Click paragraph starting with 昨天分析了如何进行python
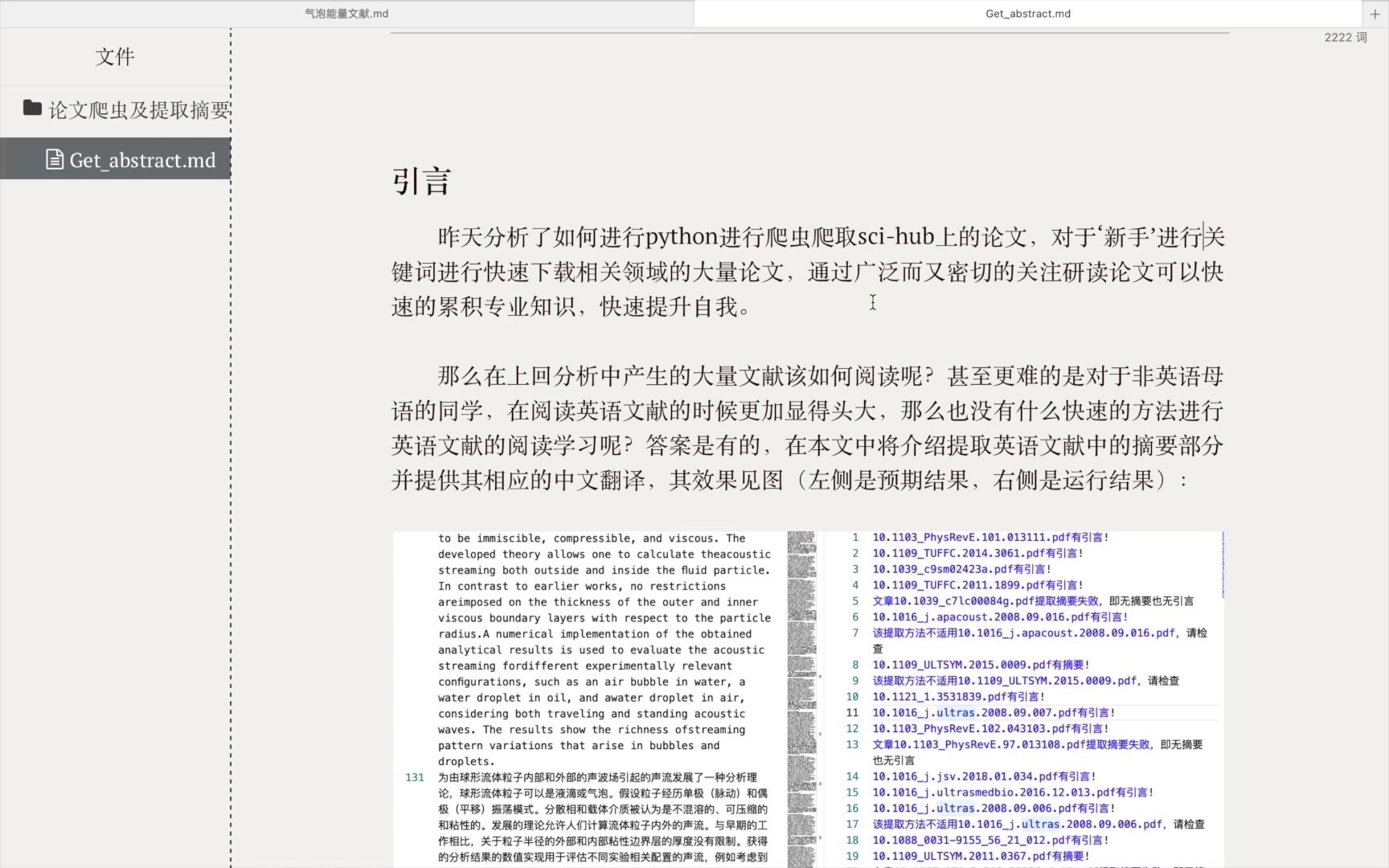Image resolution: width=1389 pixels, height=868 pixels. (x=808, y=272)
